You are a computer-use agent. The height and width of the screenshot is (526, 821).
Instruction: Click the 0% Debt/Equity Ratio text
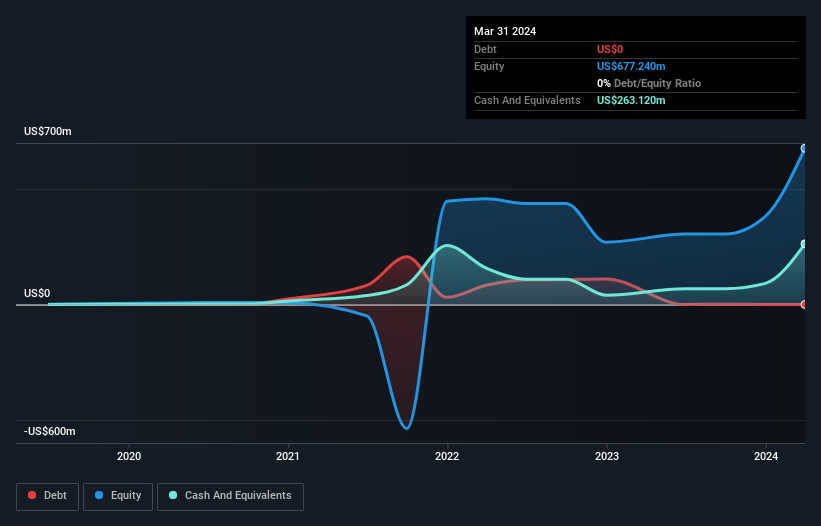[x=649, y=83]
